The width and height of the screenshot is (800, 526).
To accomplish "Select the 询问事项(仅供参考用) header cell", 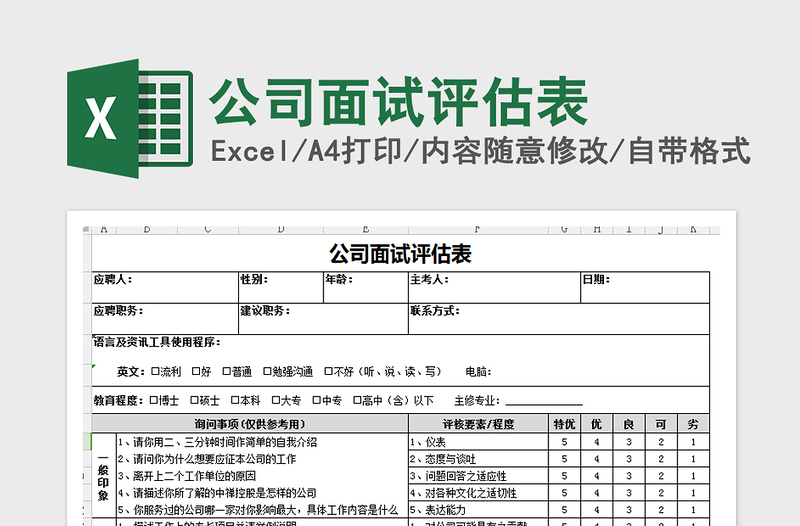I will click(250, 424).
